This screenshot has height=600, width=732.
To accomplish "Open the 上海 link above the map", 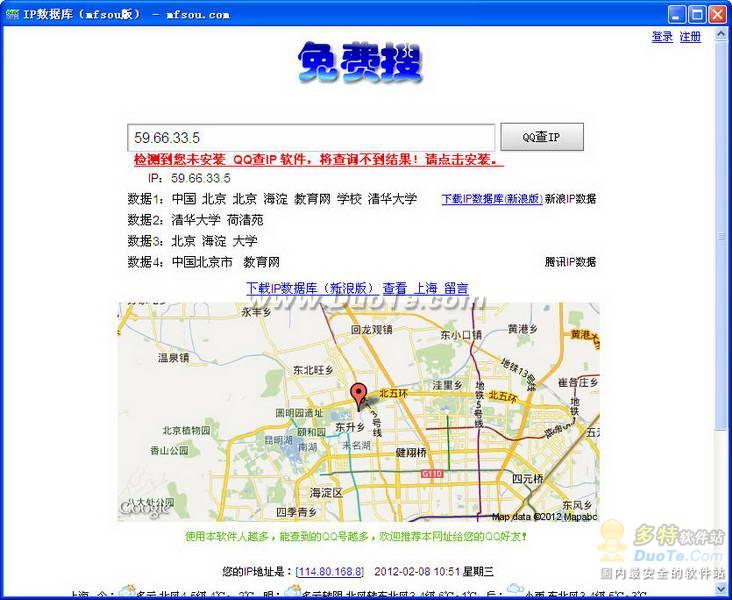I will (x=425, y=288).
